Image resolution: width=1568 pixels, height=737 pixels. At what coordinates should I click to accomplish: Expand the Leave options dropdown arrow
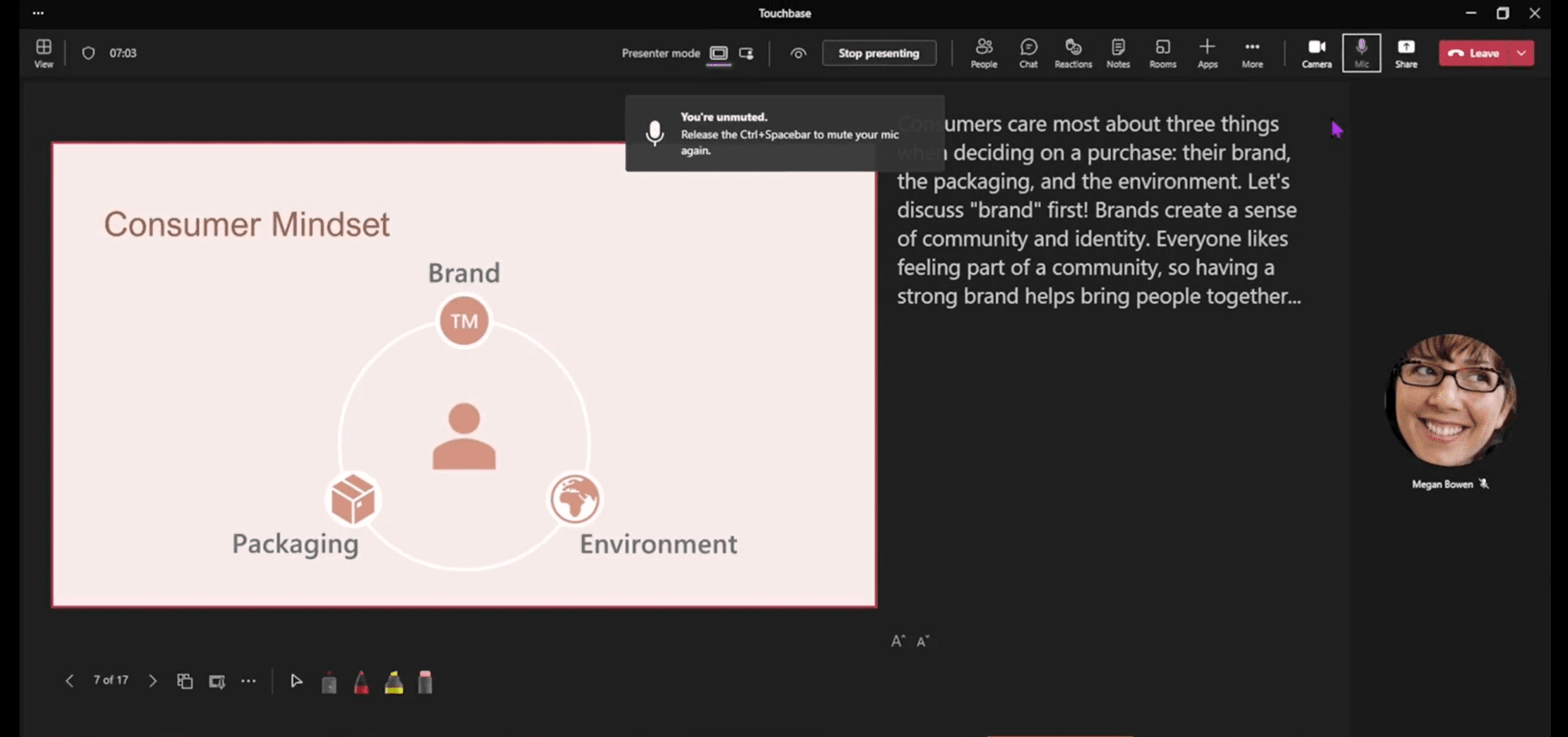1521,53
